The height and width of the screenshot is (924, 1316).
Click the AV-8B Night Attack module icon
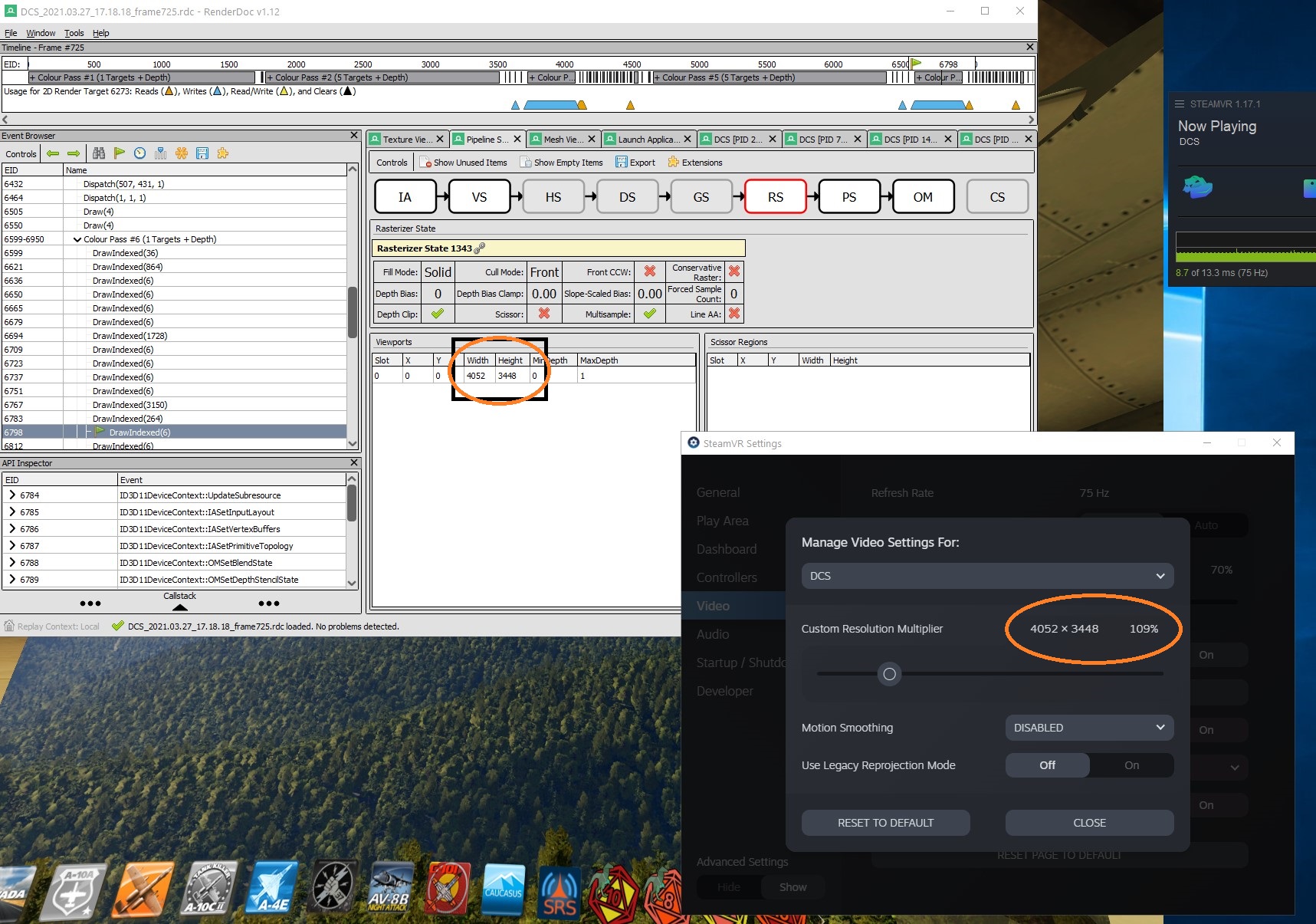(390, 889)
